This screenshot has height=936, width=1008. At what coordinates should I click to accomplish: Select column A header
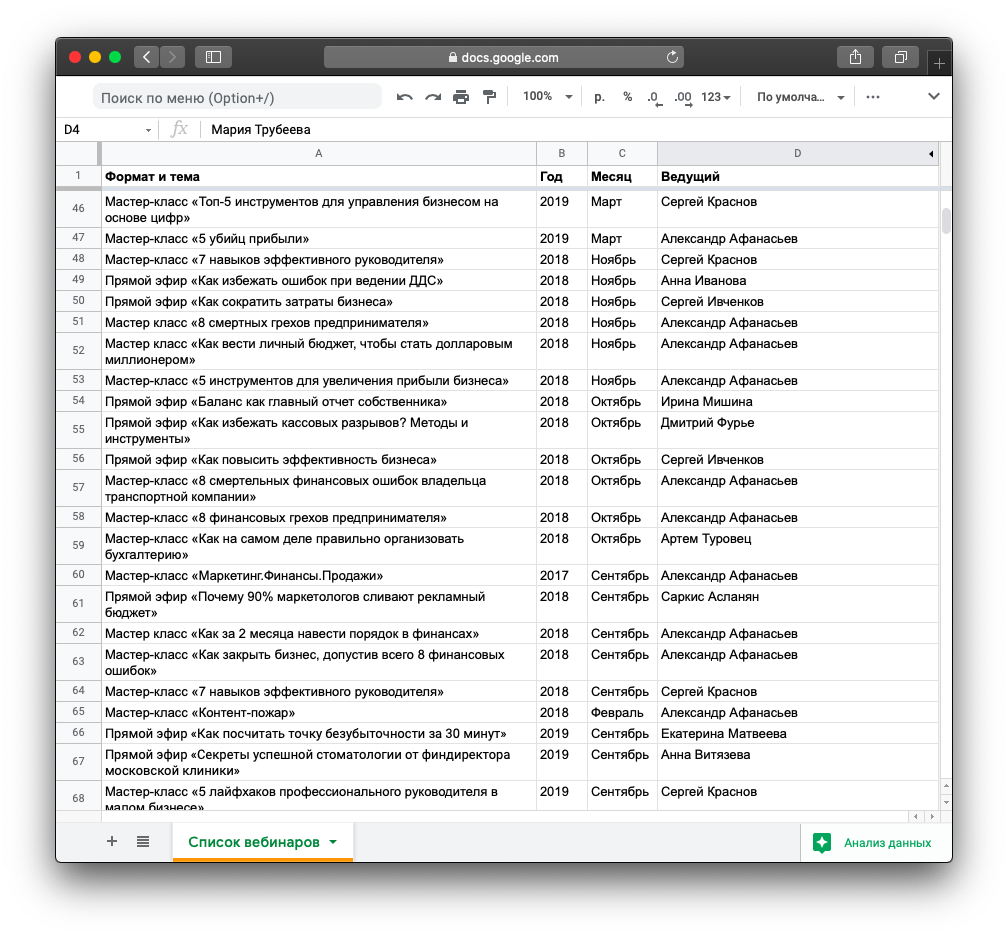pos(318,154)
